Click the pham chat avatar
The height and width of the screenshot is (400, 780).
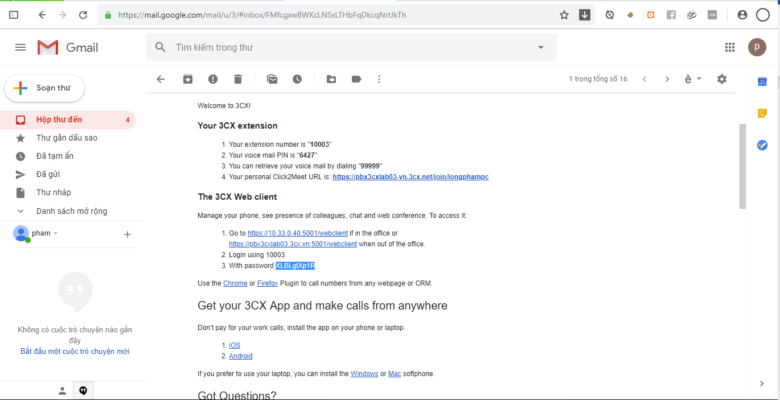click(21, 233)
